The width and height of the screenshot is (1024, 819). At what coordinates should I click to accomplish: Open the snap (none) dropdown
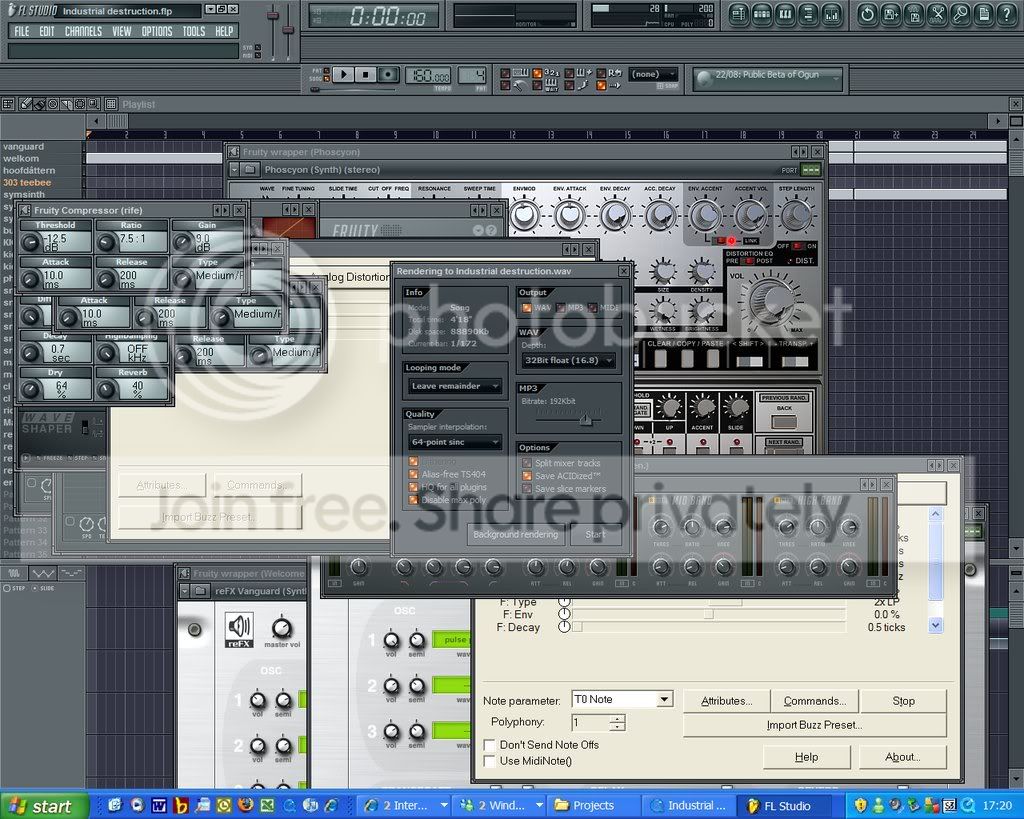coord(654,74)
